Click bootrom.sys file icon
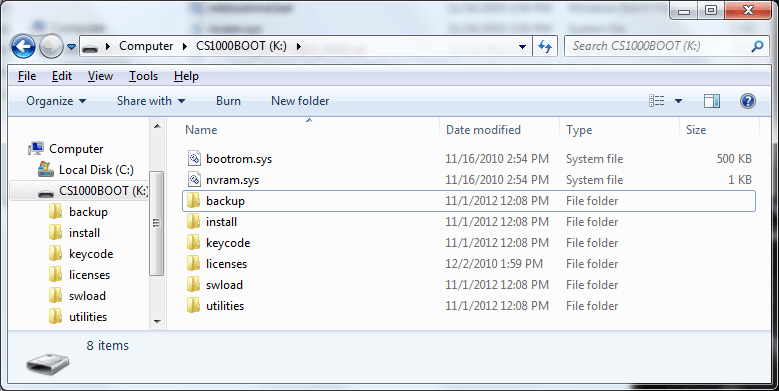 194,159
